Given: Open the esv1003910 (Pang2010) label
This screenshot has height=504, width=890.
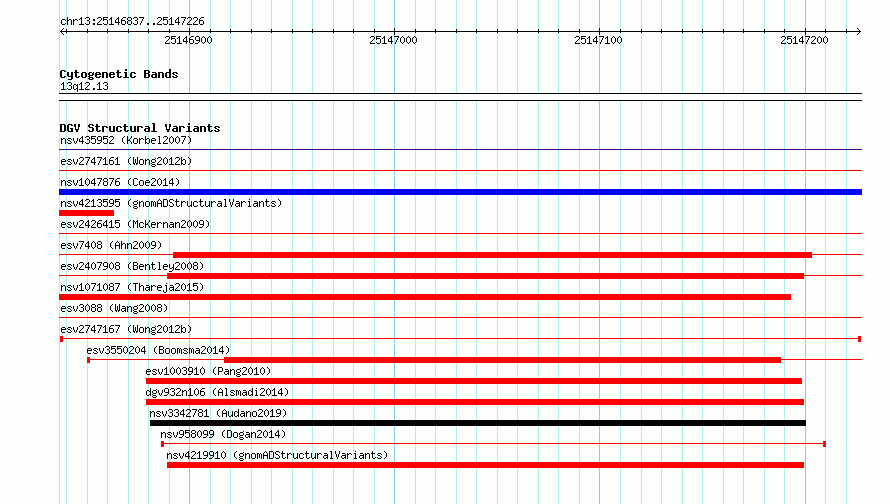Looking at the screenshot, I should pos(208,371).
